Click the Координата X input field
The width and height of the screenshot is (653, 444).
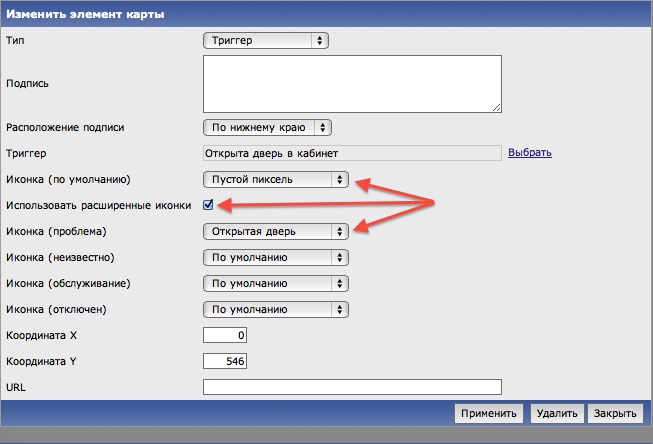click(x=225, y=335)
